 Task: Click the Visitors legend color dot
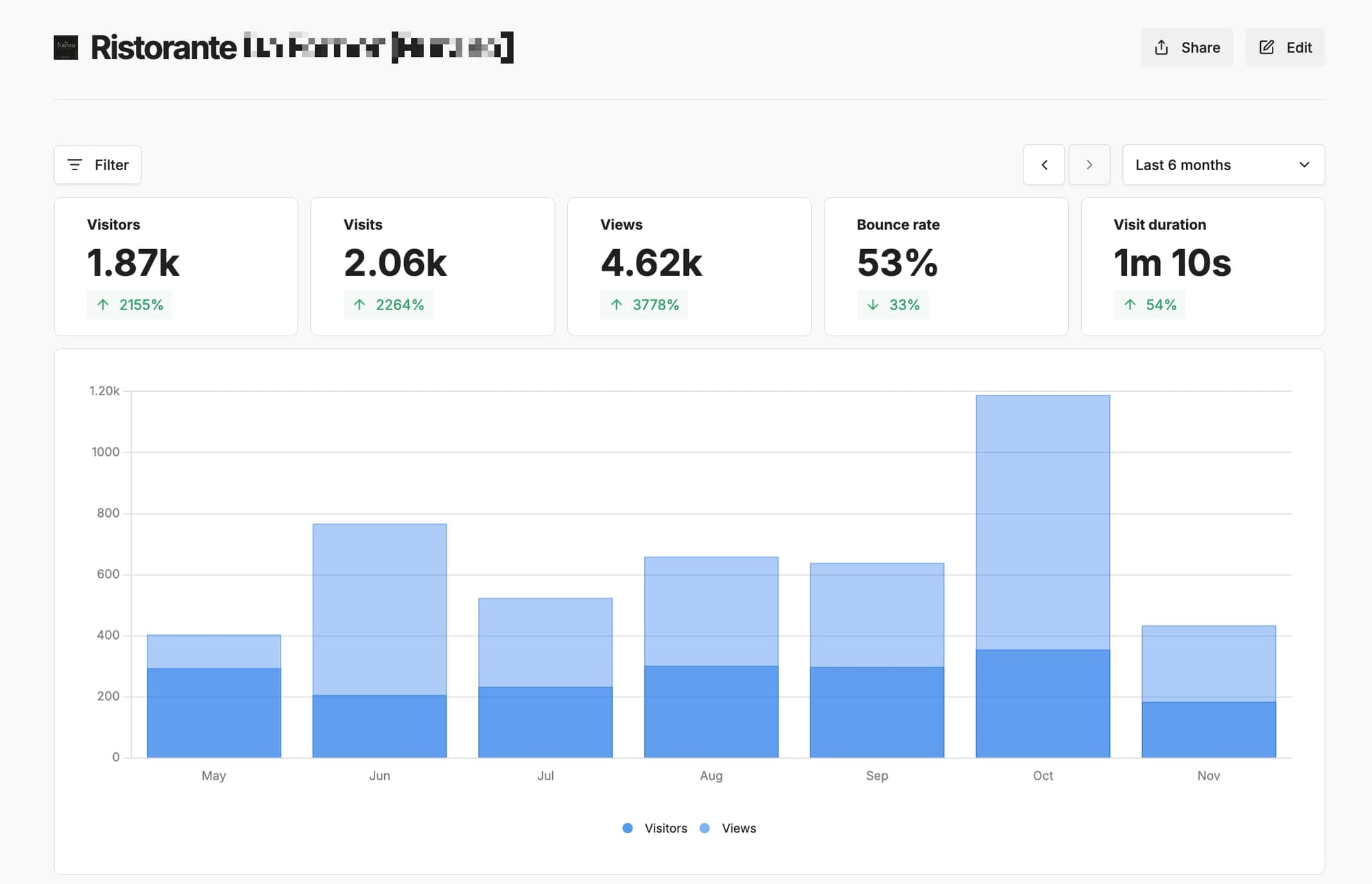[x=627, y=828]
